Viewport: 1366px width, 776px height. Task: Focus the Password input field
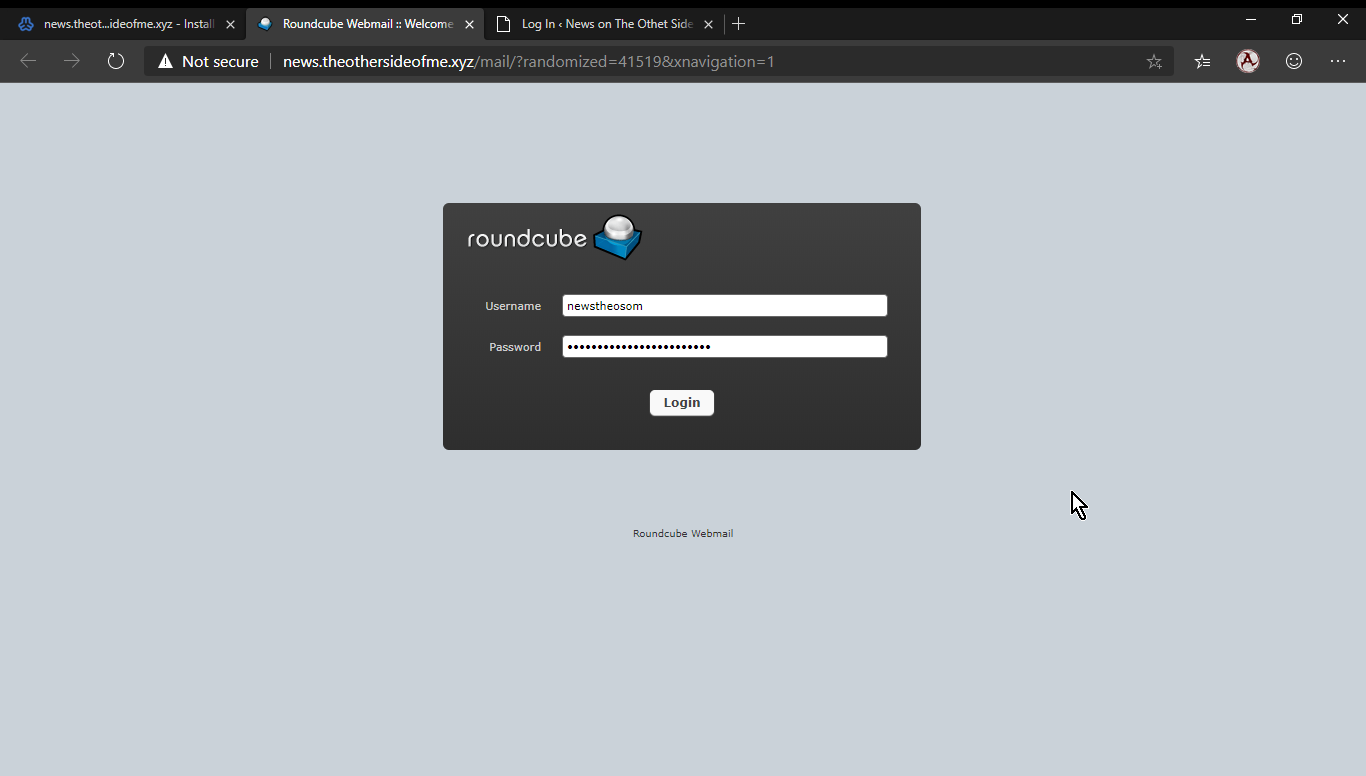coord(724,347)
